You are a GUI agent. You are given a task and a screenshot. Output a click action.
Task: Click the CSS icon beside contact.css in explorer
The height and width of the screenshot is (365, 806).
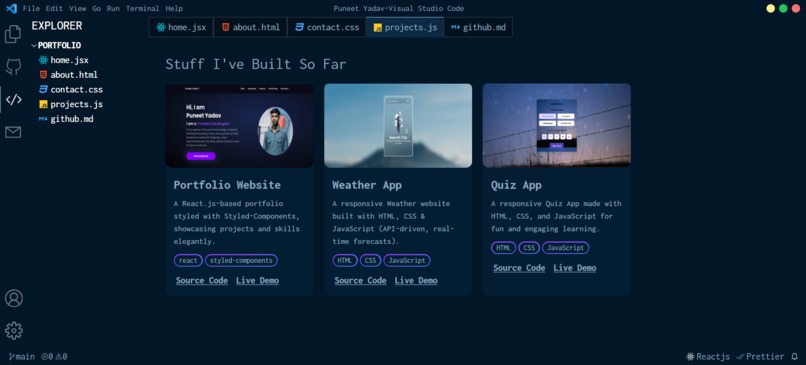click(x=43, y=89)
